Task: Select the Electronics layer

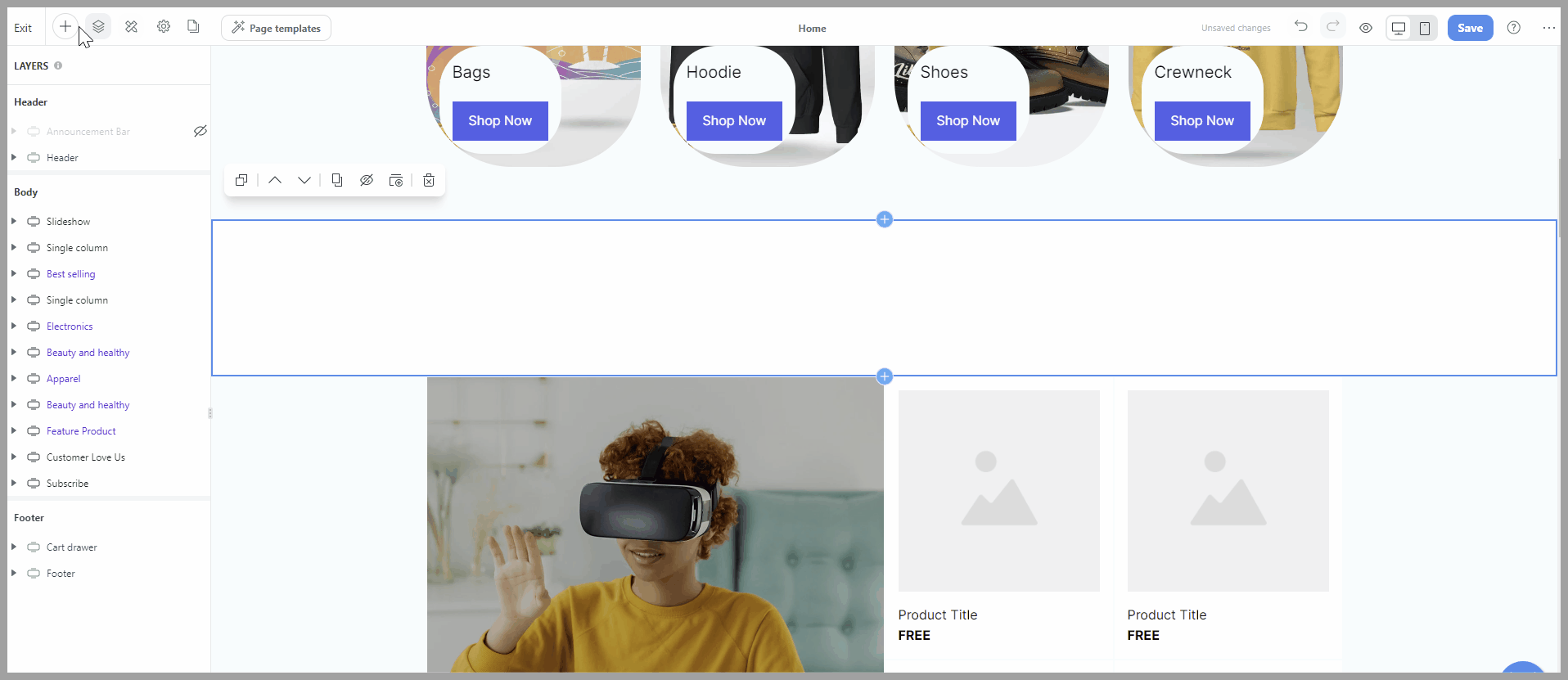Action: pos(109,326)
